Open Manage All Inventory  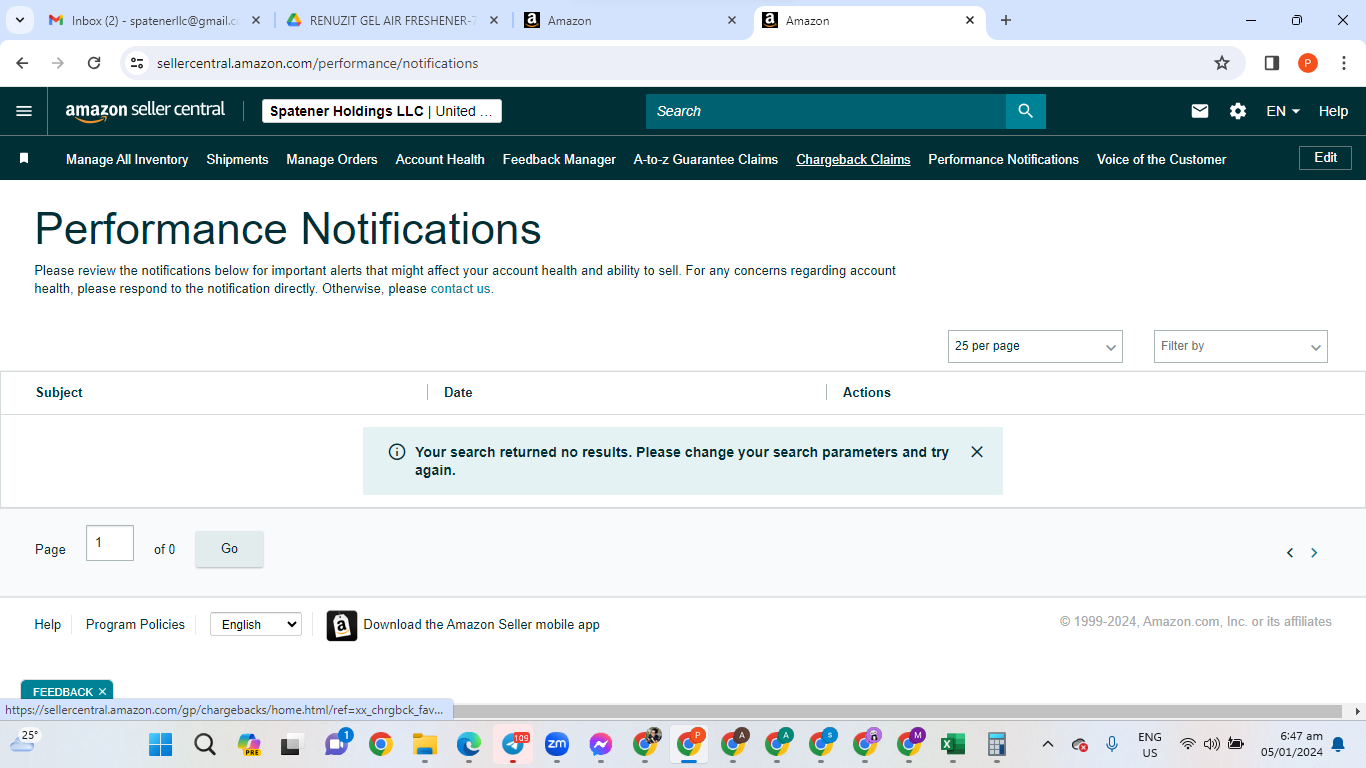click(x=127, y=159)
